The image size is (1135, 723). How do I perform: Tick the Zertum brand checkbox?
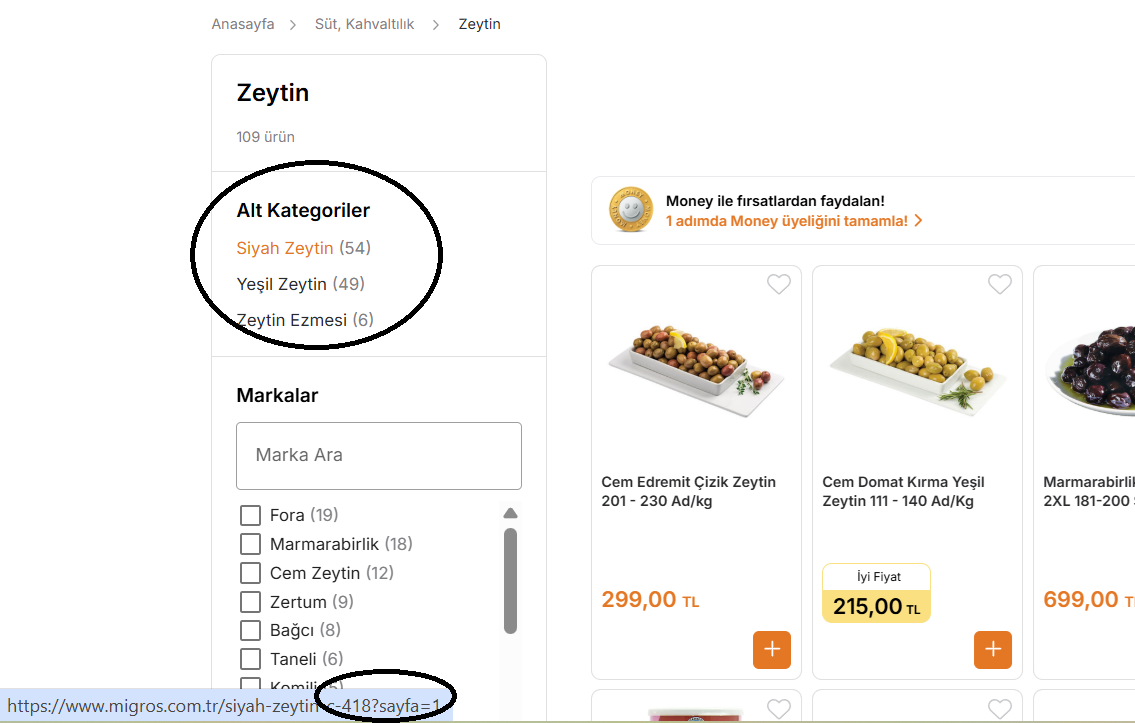click(x=250, y=602)
